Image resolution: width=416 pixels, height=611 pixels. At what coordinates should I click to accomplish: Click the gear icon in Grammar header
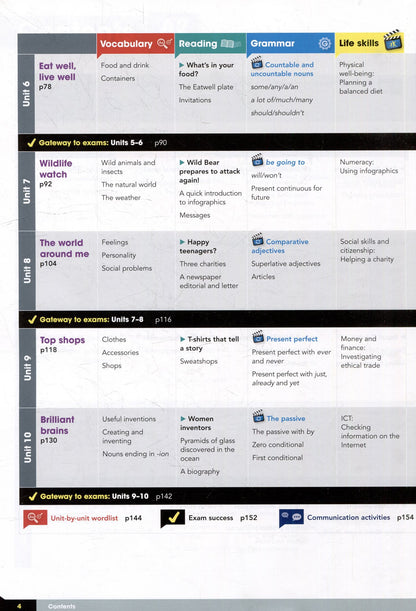pos(324,43)
